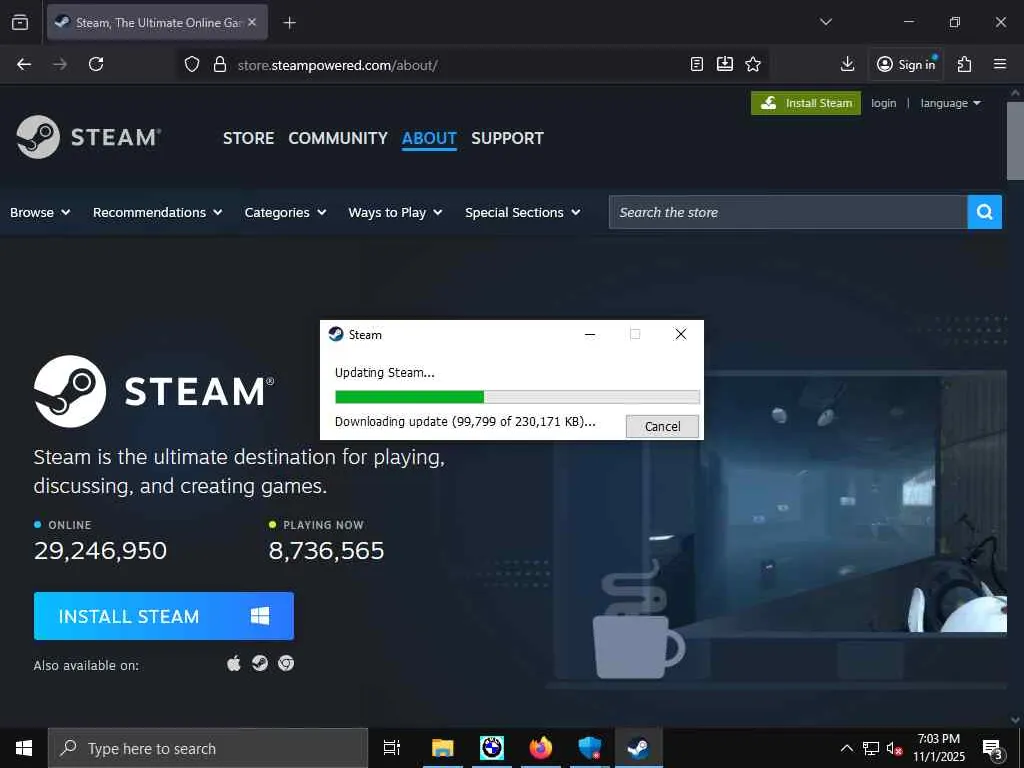1024x768 pixels.
Task: Click the Updating Steam progress bar
Action: click(x=517, y=397)
